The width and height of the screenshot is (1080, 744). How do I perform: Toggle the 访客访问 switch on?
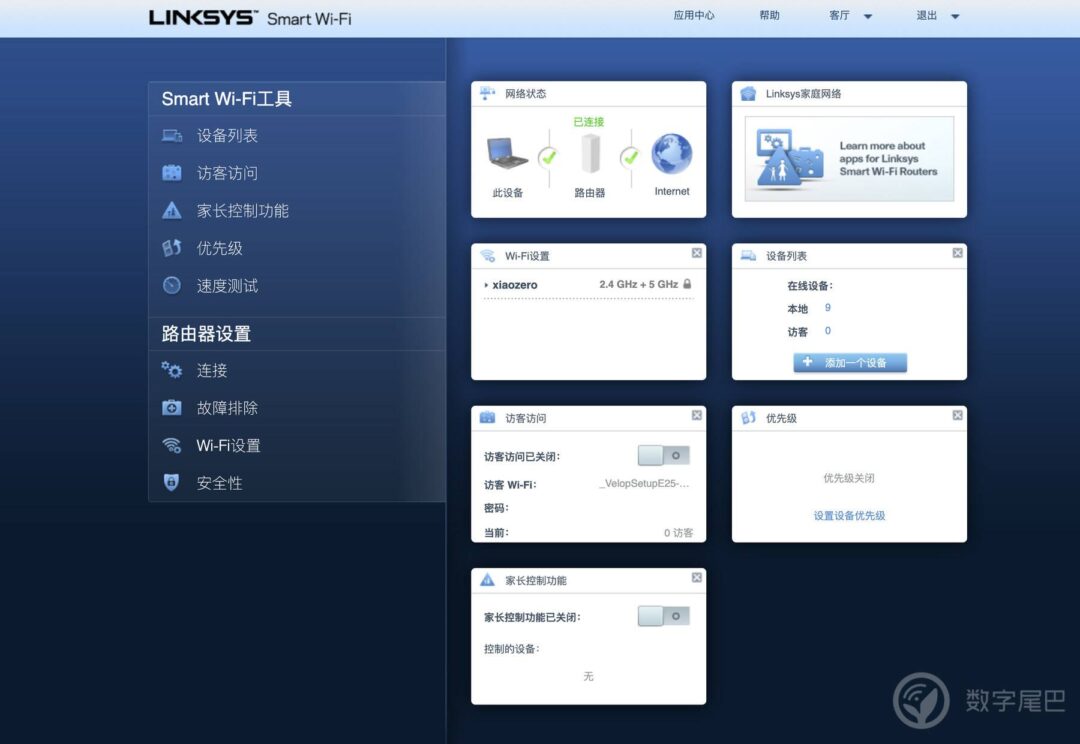663,455
